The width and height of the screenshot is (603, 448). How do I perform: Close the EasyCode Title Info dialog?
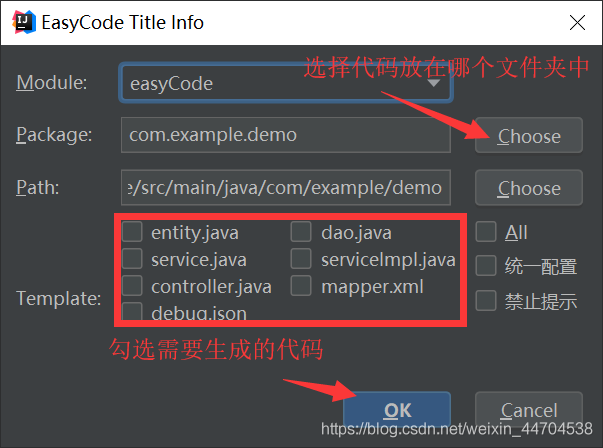point(577,23)
